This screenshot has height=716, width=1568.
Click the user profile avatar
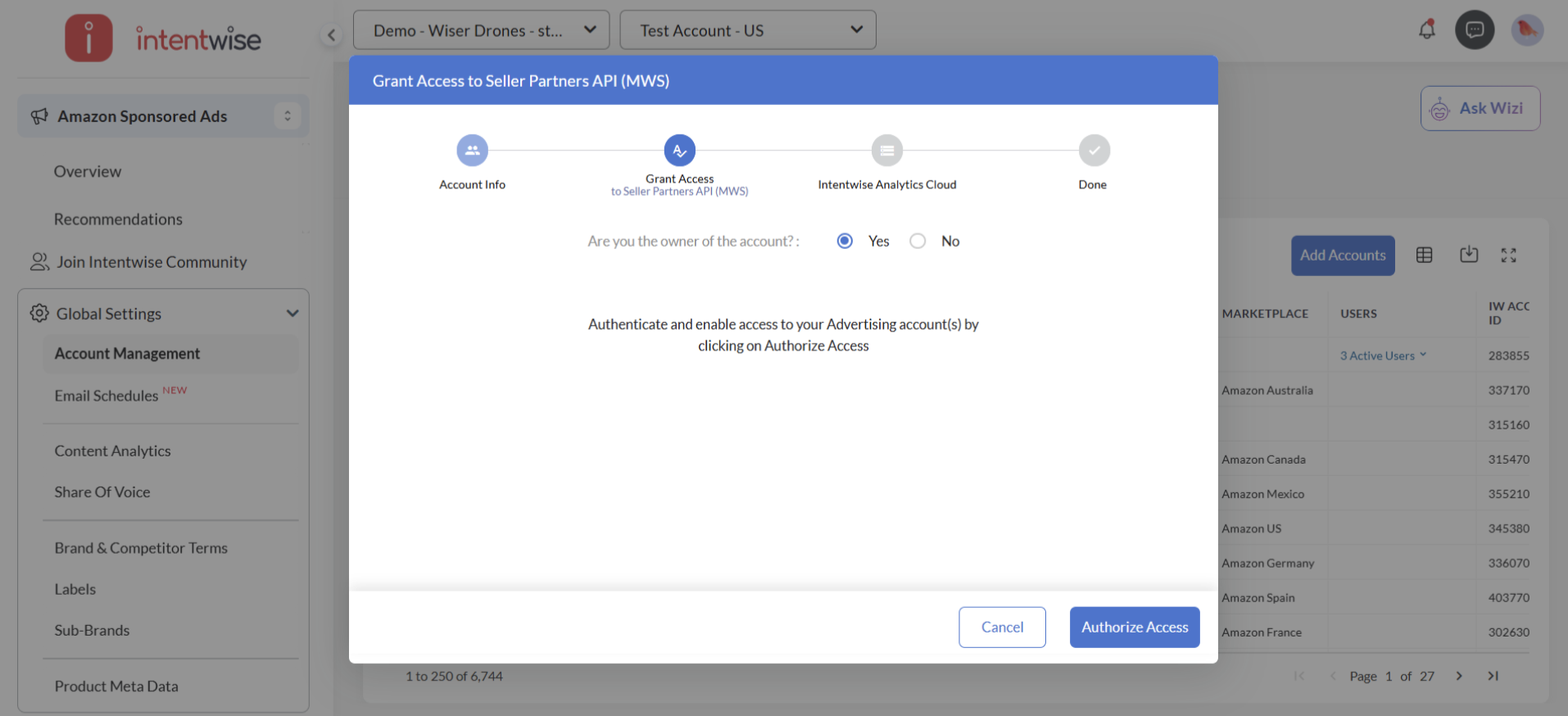[x=1526, y=30]
